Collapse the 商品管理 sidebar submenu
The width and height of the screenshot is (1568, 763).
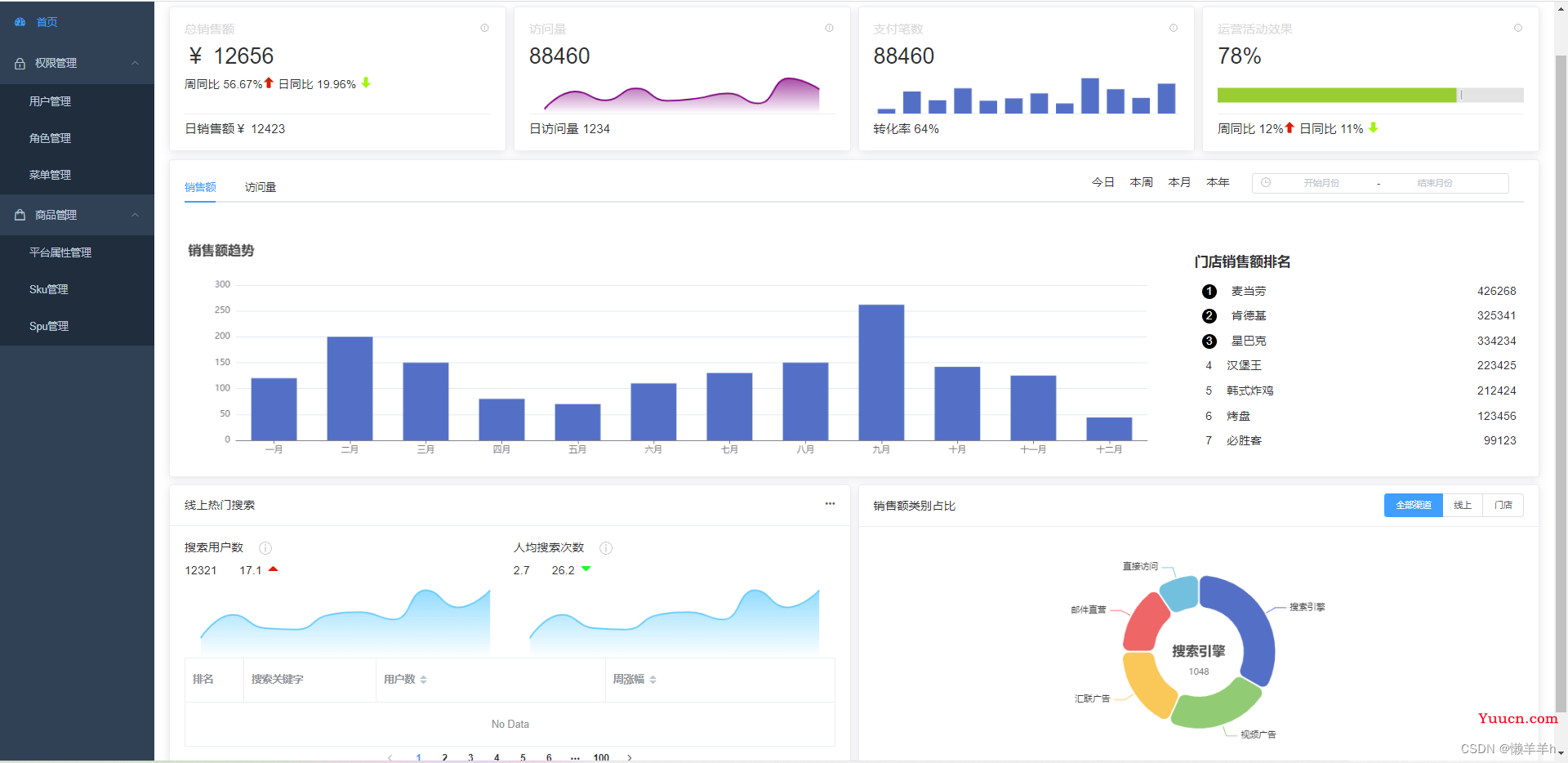(x=136, y=215)
